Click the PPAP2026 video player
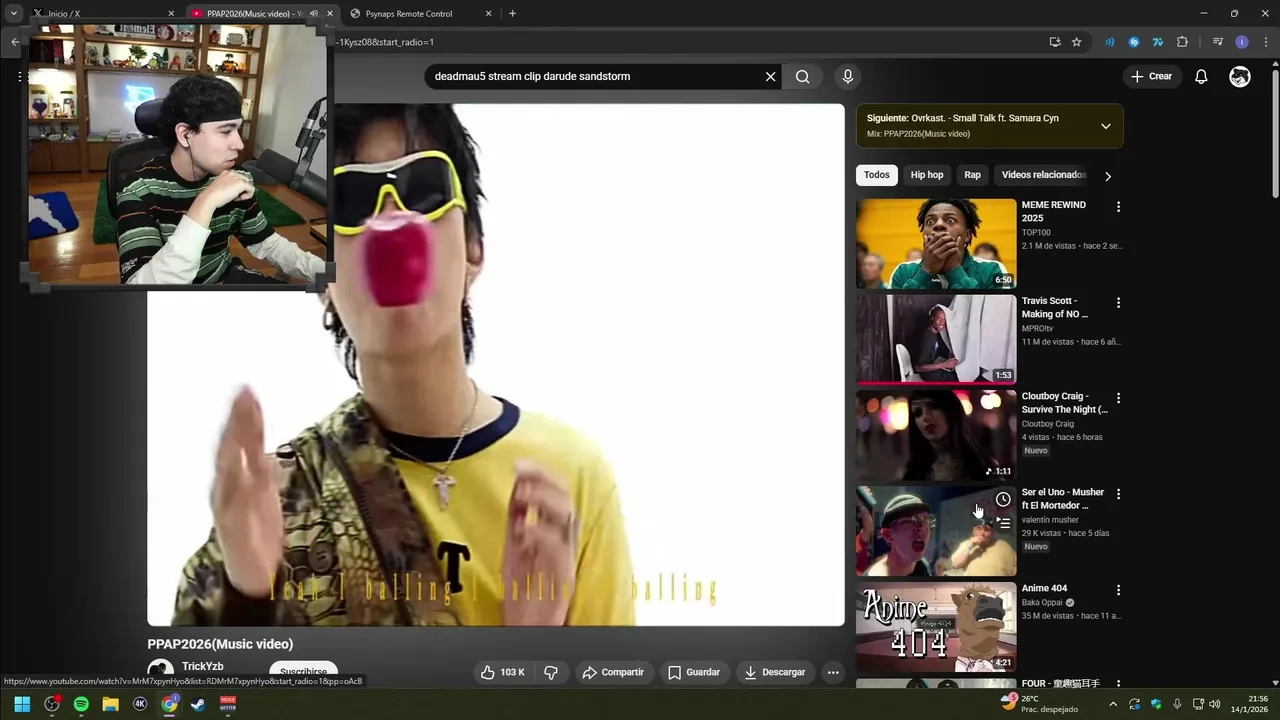 click(496, 365)
